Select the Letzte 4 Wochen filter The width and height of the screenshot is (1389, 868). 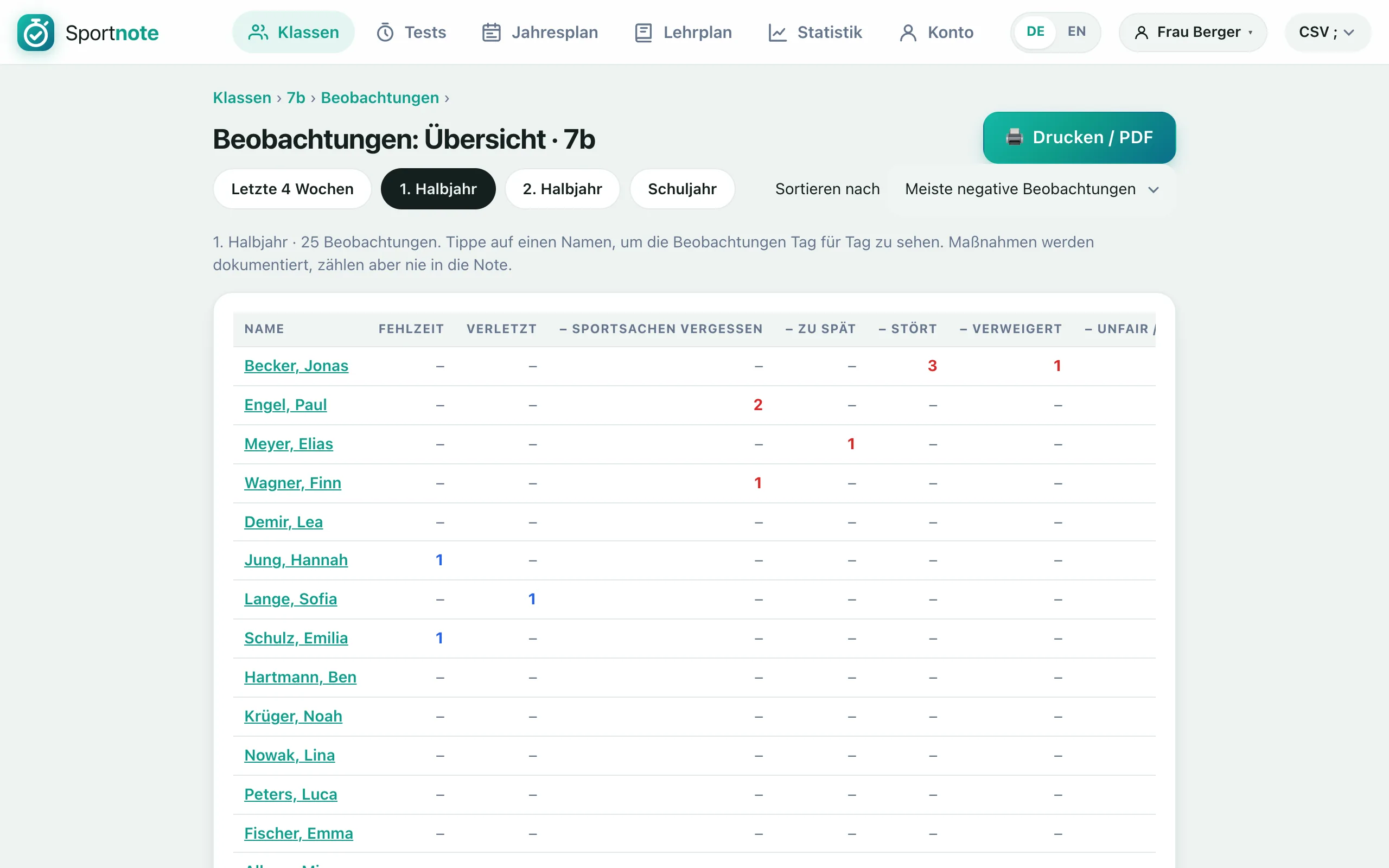coord(292,189)
